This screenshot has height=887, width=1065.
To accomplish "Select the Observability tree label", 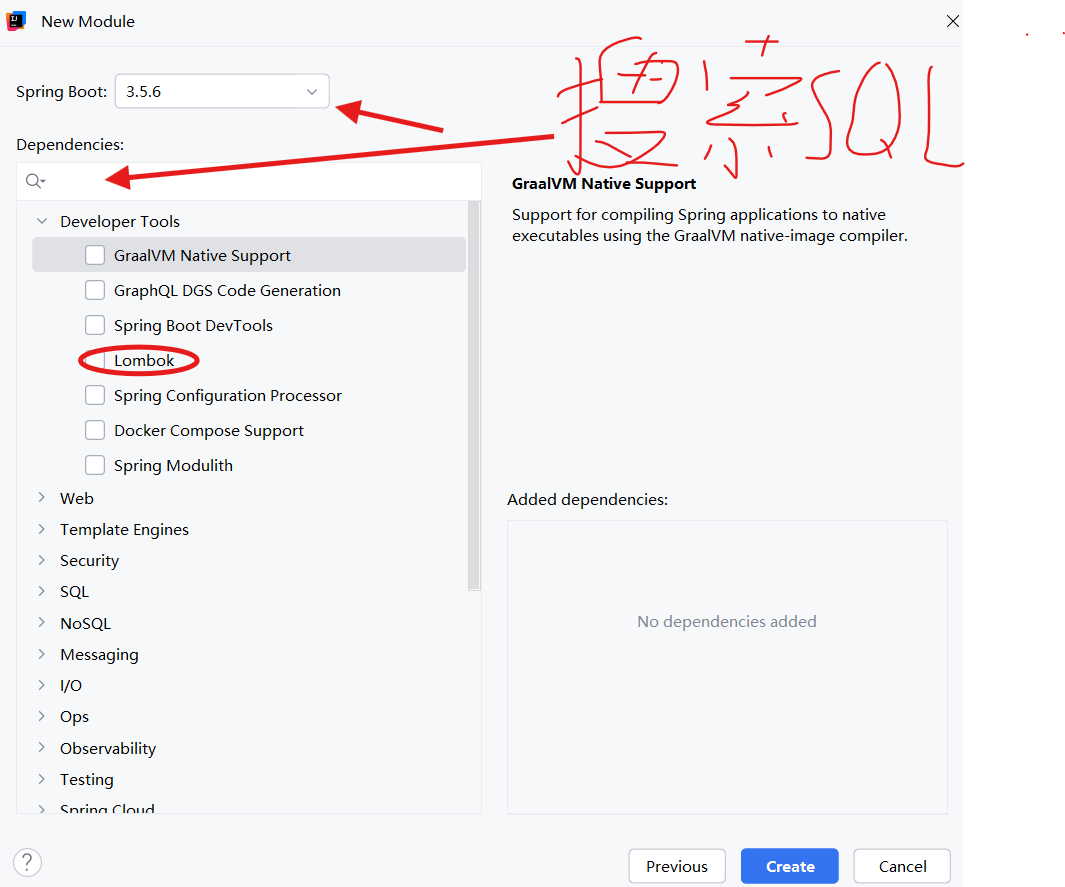I will tap(108, 748).
